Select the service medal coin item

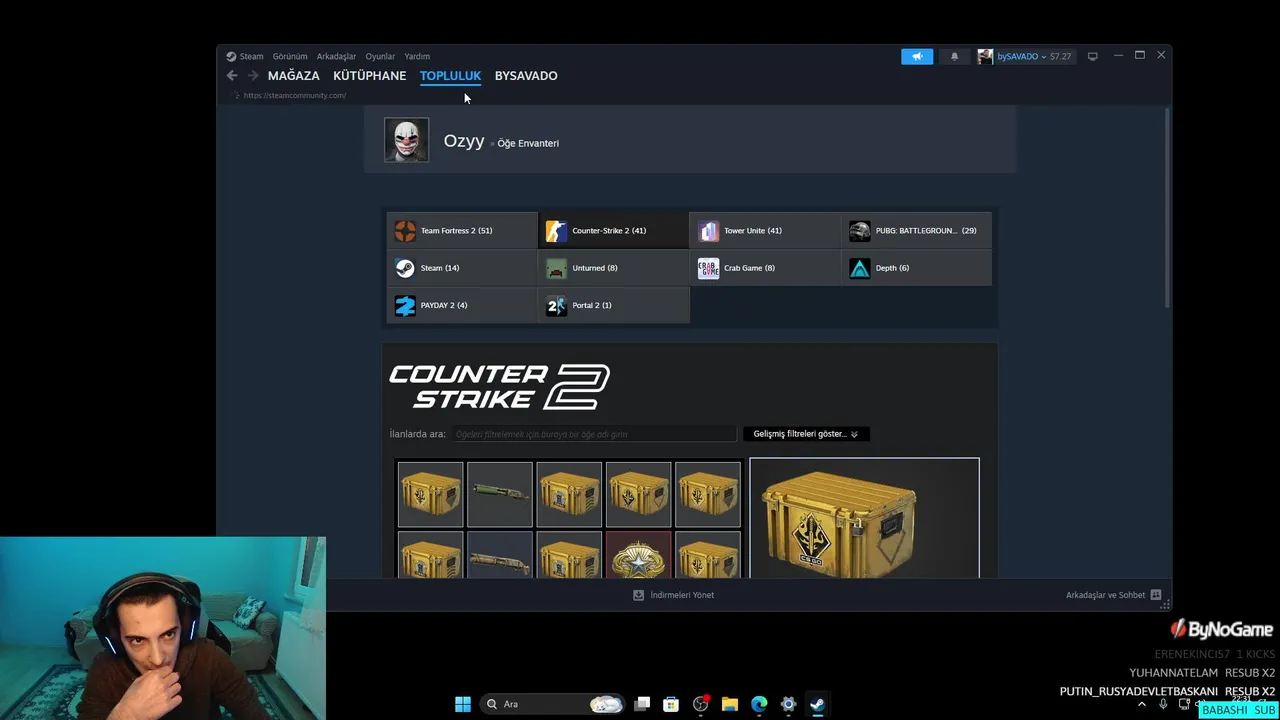pos(638,555)
